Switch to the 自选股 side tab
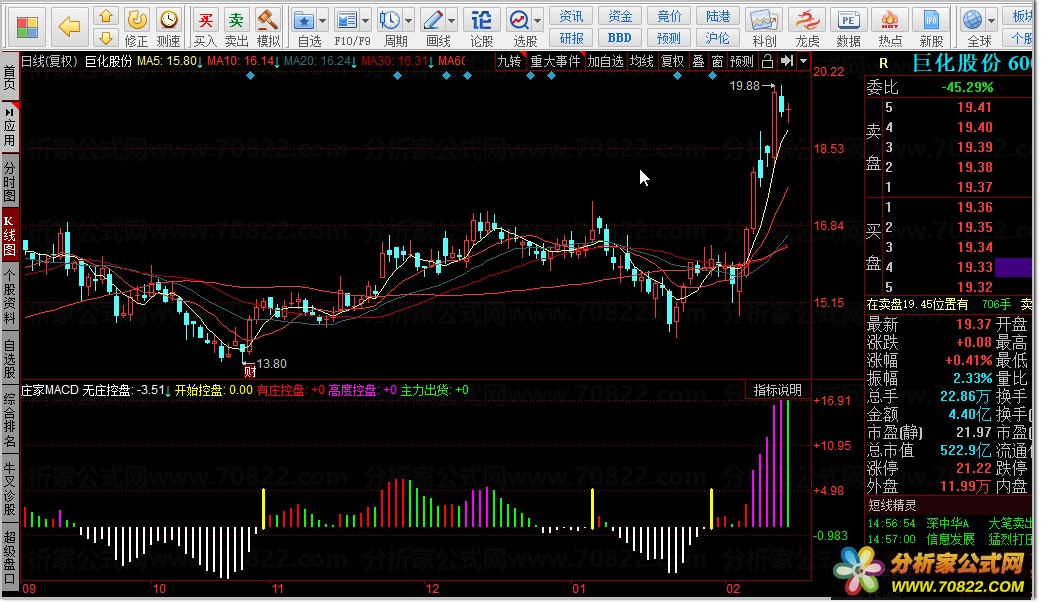Image resolution: width=1041 pixels, height=603 pixels. (9, 358)
